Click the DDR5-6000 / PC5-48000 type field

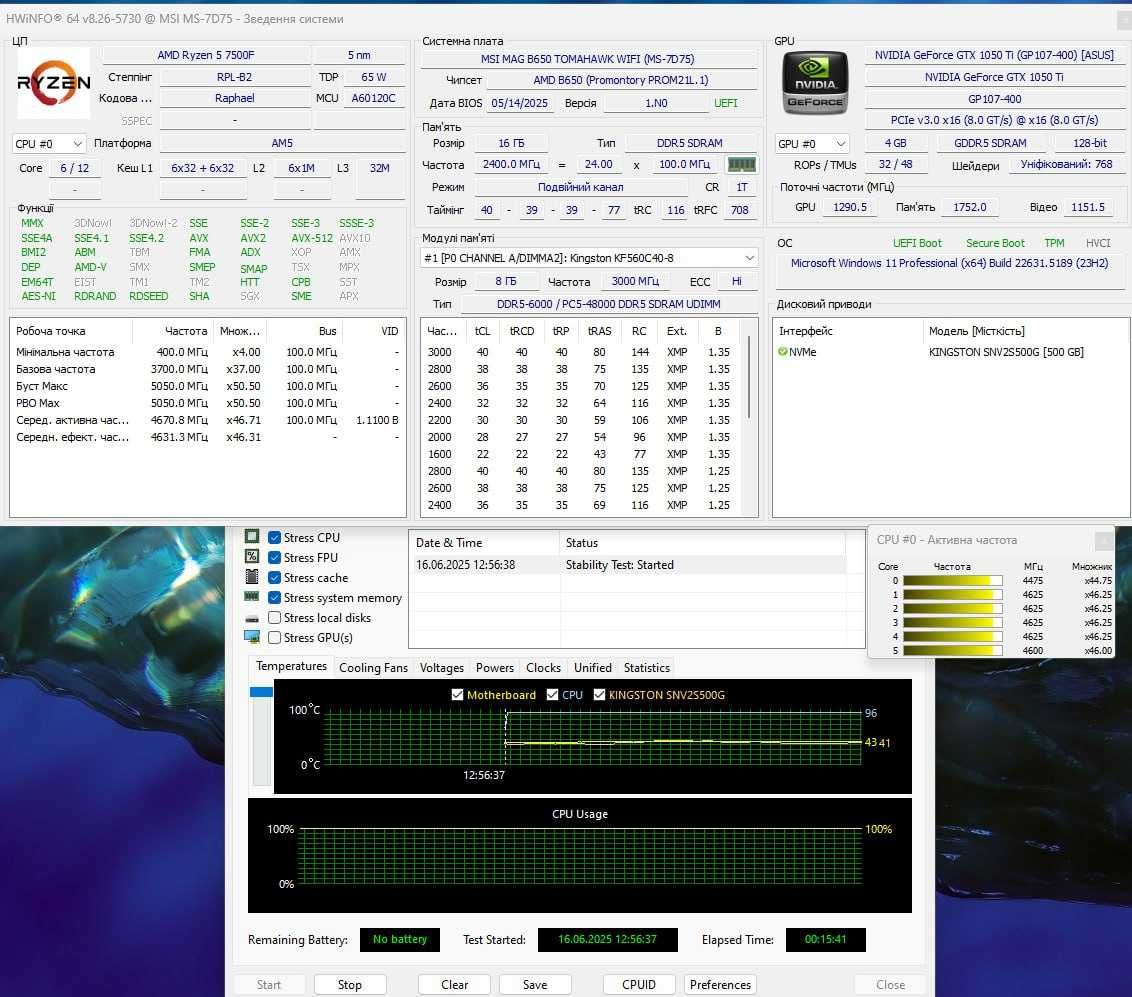tap(609, 304)
